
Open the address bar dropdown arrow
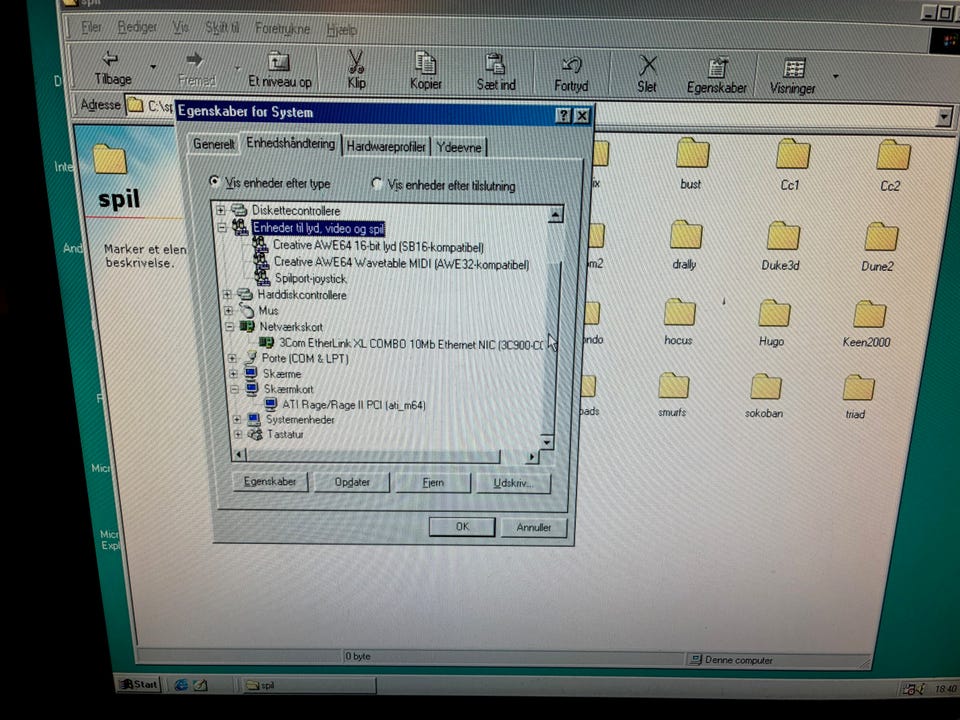tap(945, 116)
